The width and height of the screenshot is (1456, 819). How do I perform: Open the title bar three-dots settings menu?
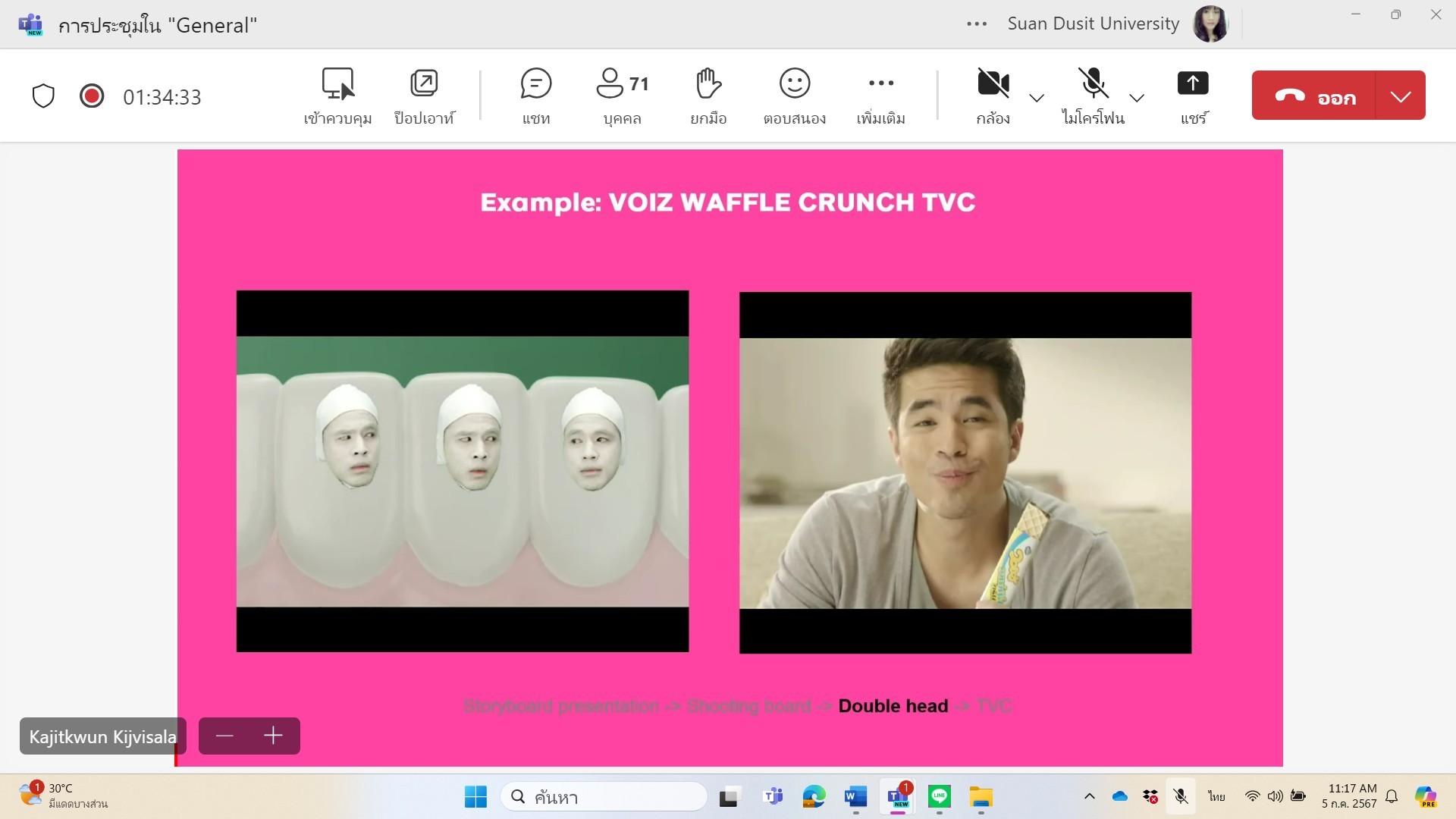[x=977, y=24]
